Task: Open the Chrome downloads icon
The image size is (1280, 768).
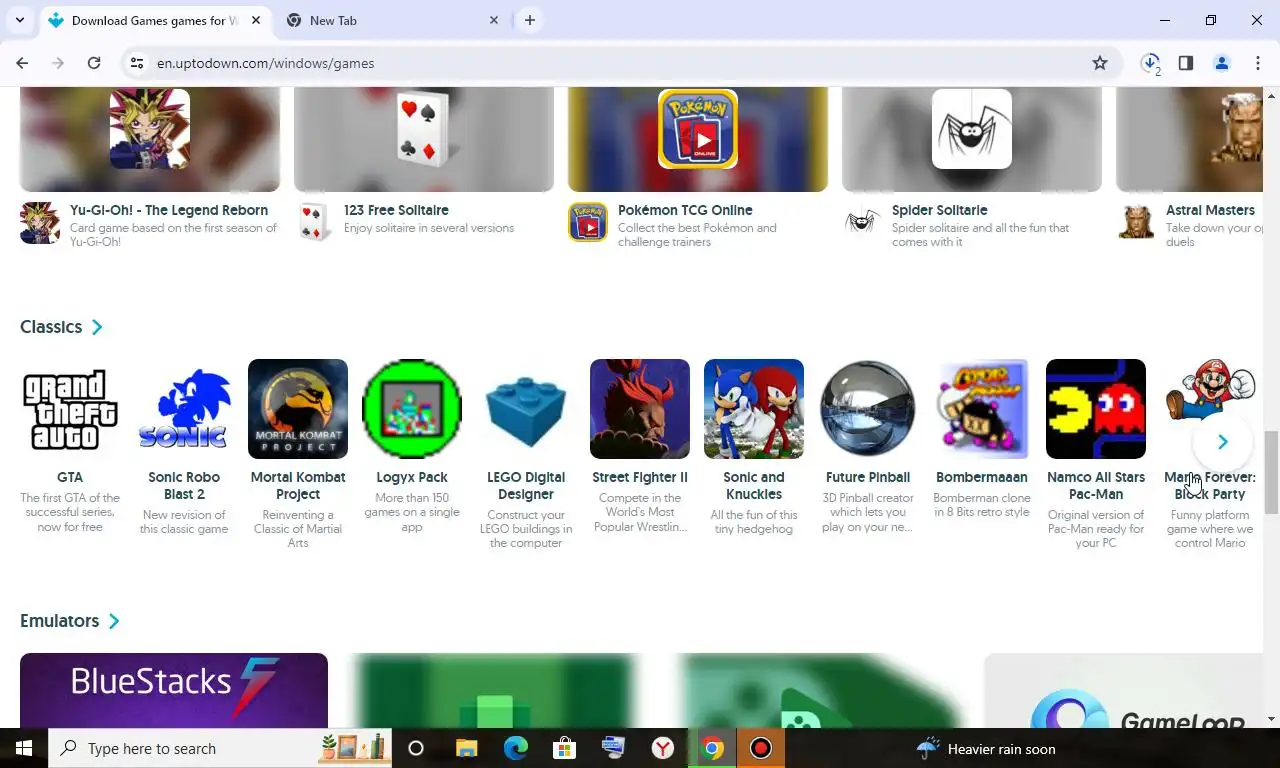Action: coord(1150,63)
